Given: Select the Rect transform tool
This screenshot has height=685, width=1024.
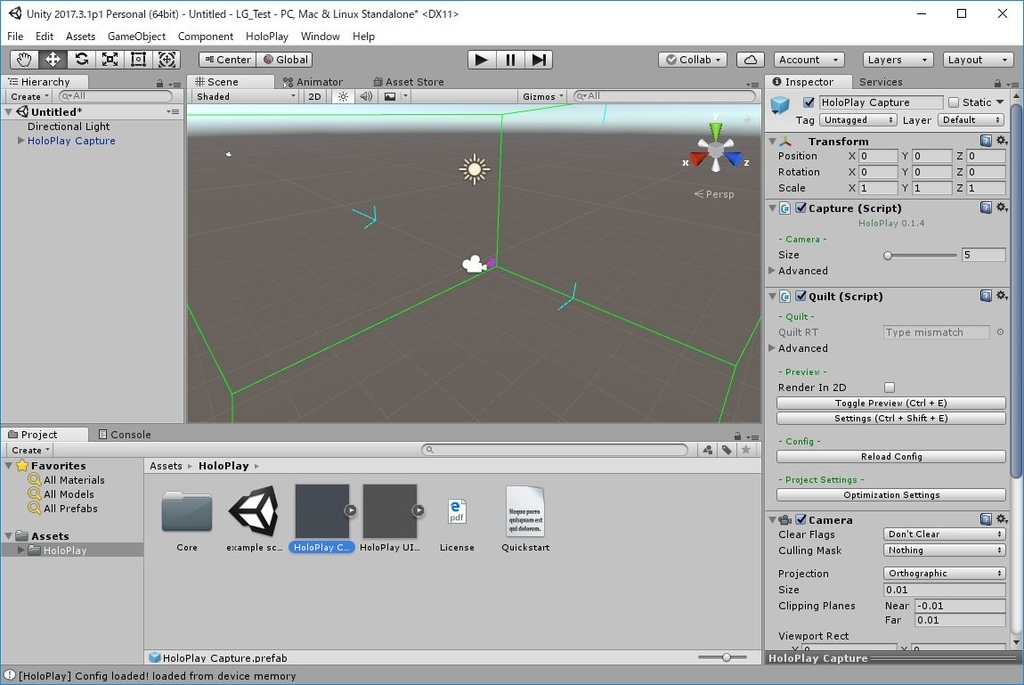Looking at the screenshot, I should pyautogui.click(x=138, y=59).
